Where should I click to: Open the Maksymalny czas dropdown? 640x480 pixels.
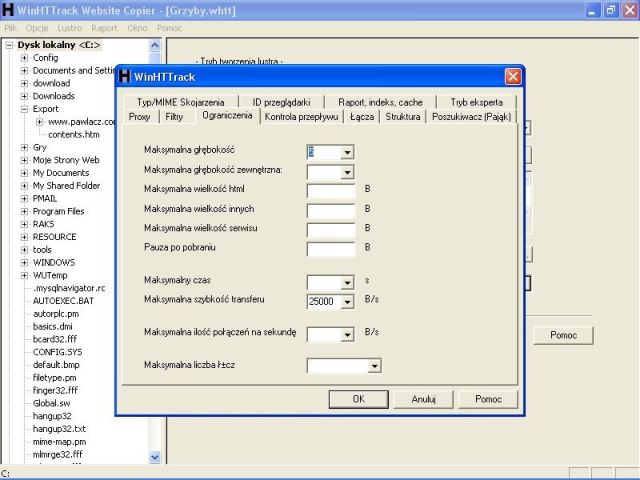[347, 282]
